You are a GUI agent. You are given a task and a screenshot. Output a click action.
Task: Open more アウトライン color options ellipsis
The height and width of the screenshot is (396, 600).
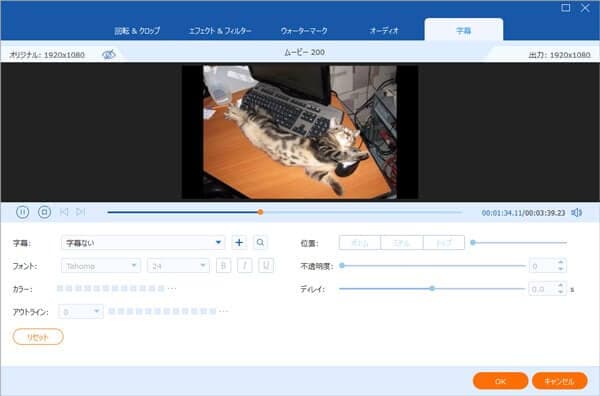click(x=224, y=311)
